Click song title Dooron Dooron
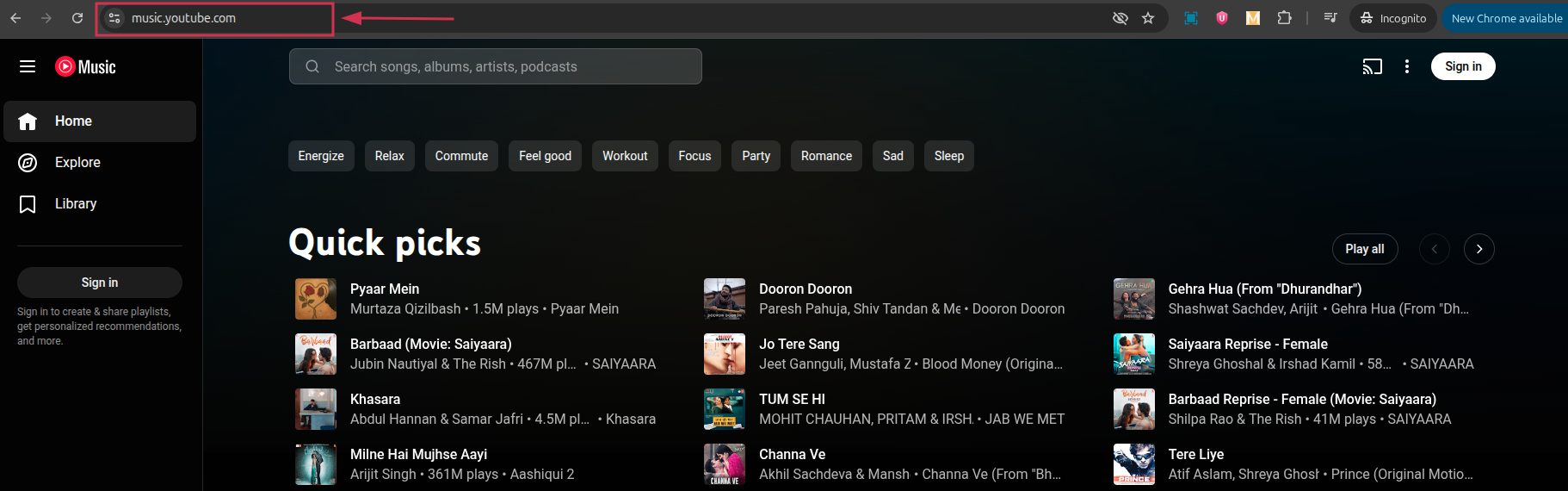 [x=806, y=289]
